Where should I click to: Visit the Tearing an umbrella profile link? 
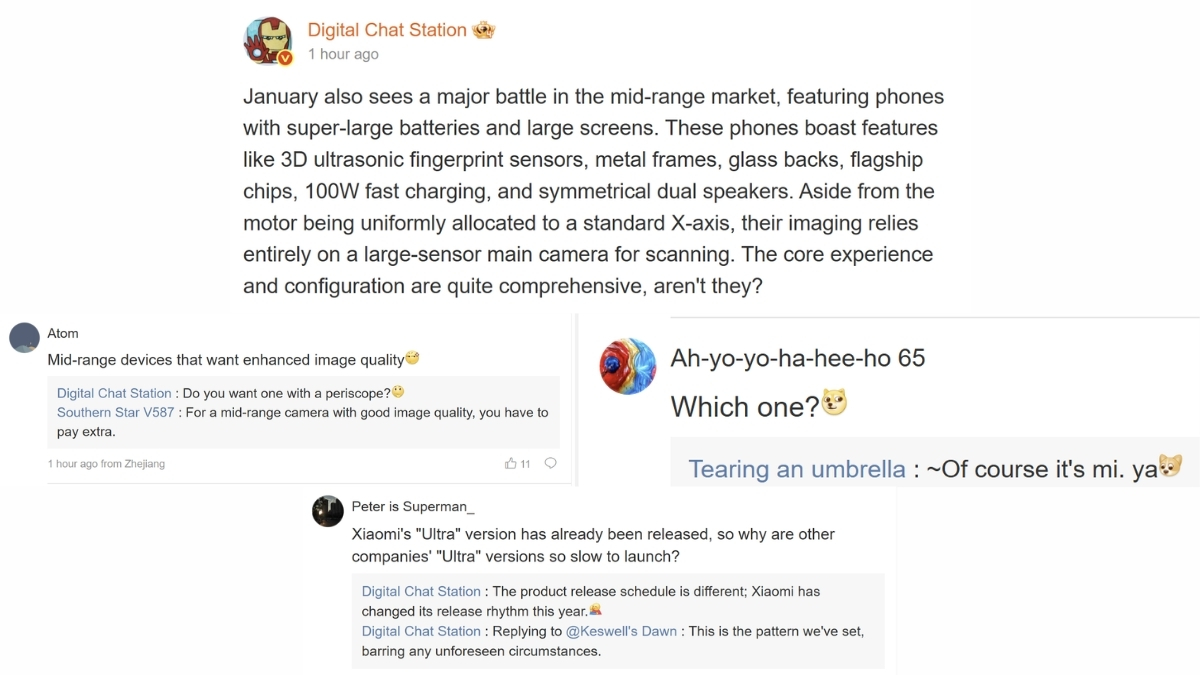(x=796, y=469)
